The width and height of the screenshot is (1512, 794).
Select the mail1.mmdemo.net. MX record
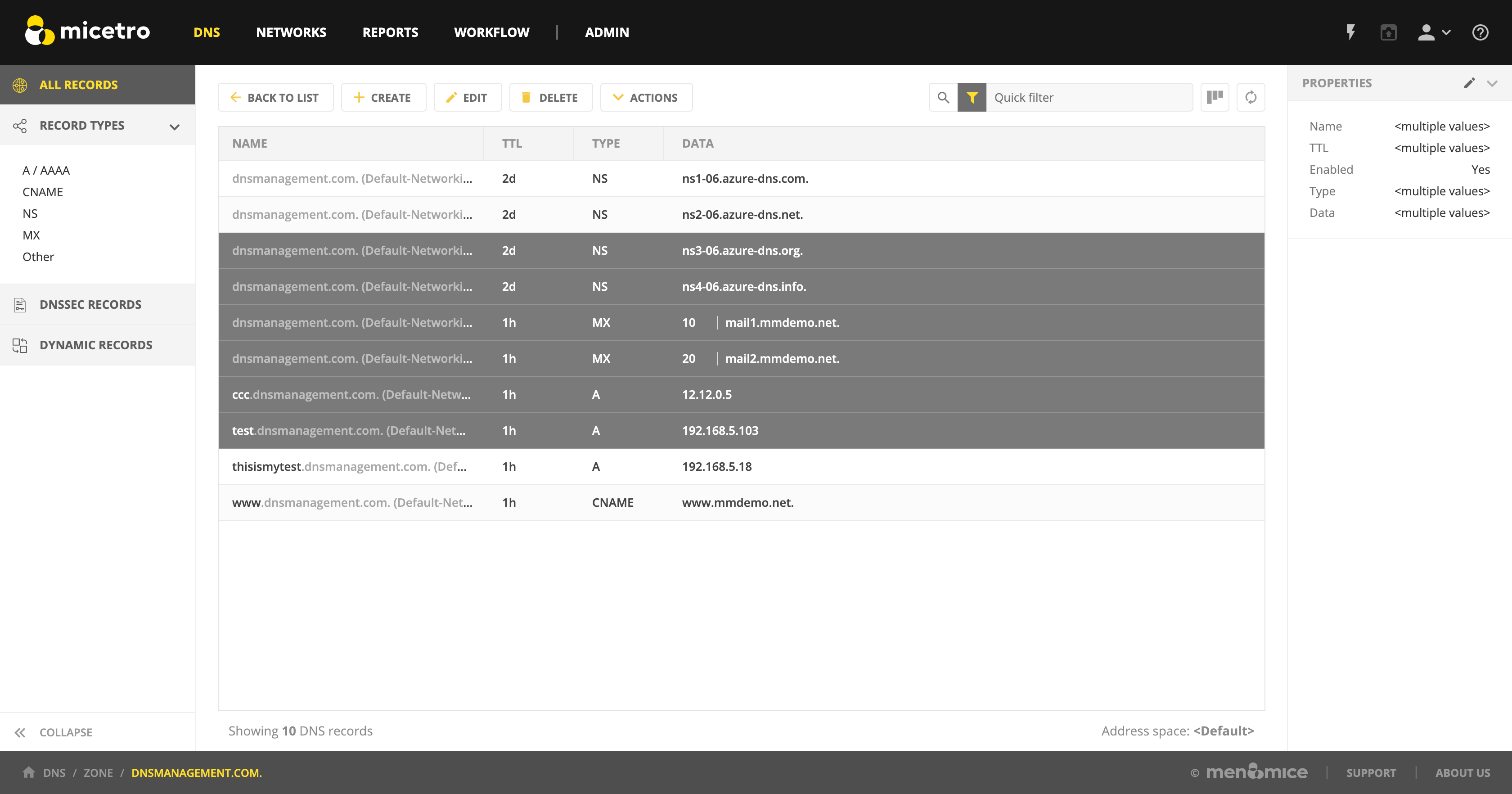pos(741,322)
